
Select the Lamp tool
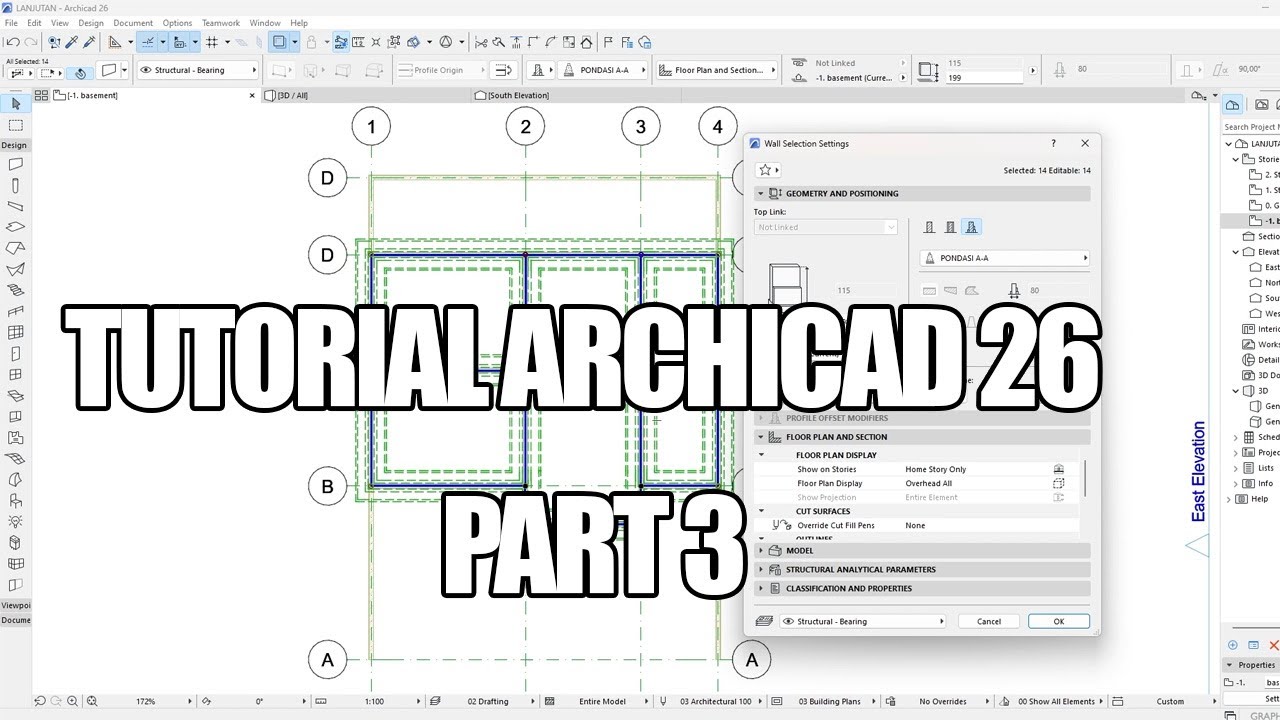(x=15, y=521)
